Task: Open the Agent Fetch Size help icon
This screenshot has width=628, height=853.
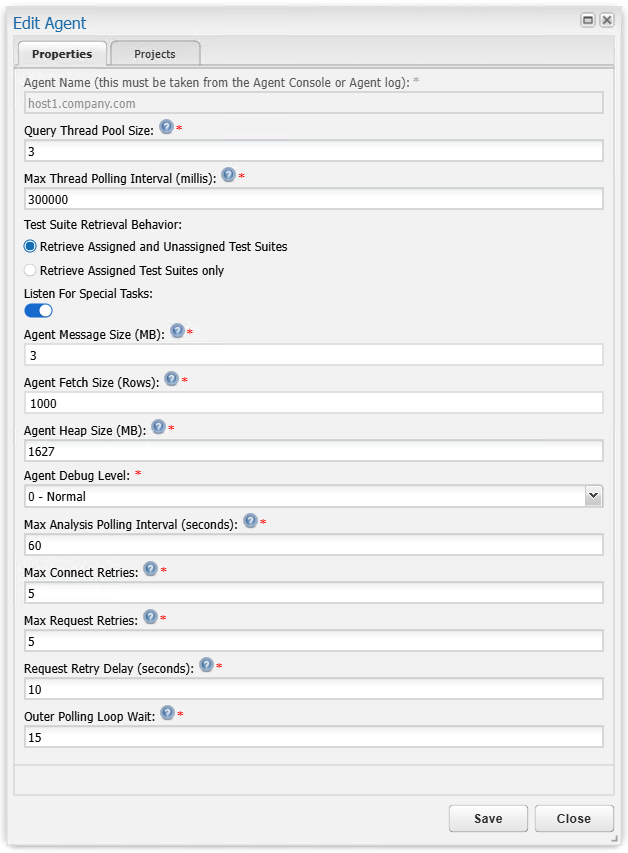Action: (x=172, y=379)
